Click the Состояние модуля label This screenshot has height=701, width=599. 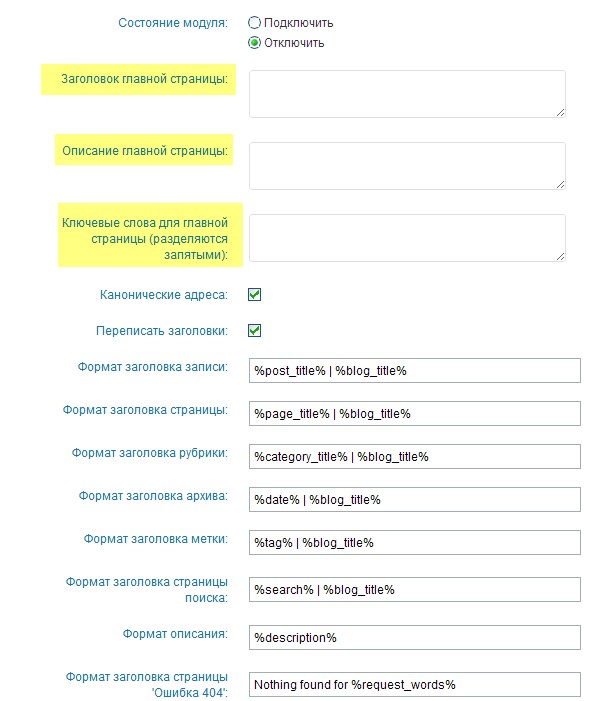173,23
